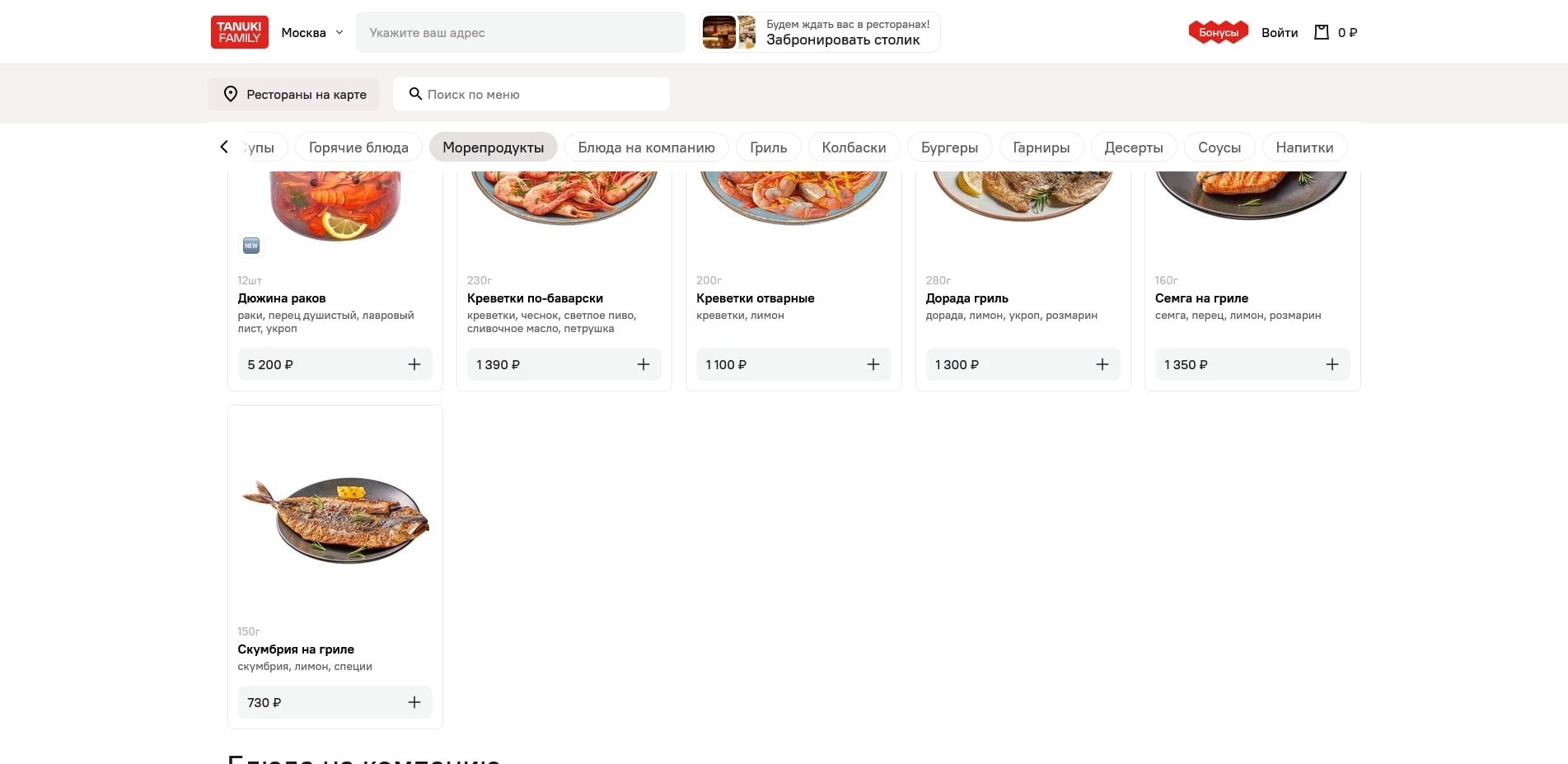
Task: Click the Tanuki Family logo
Action: (239, 32)
